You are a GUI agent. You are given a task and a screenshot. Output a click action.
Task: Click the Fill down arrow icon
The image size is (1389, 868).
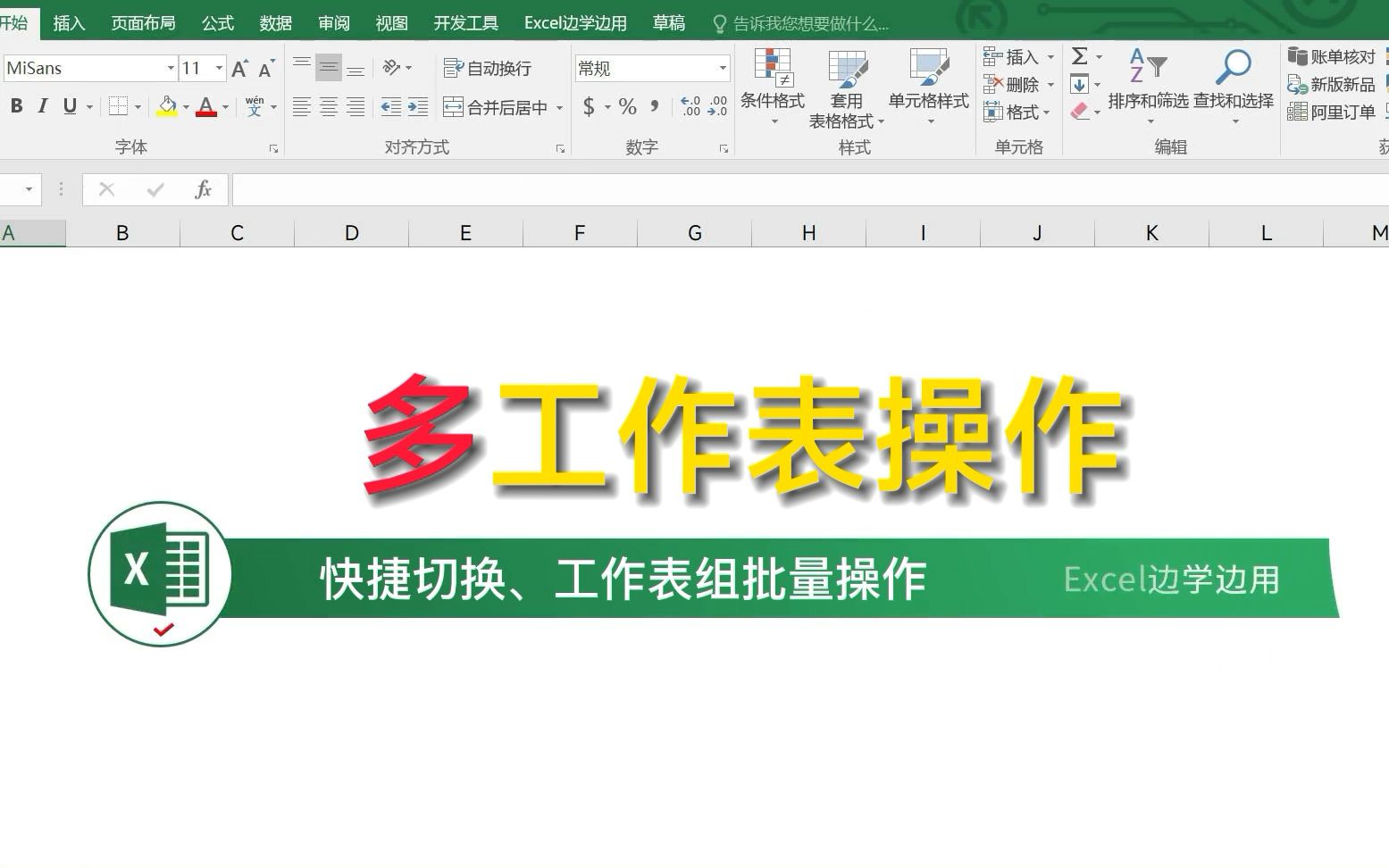coord(1079,85)
